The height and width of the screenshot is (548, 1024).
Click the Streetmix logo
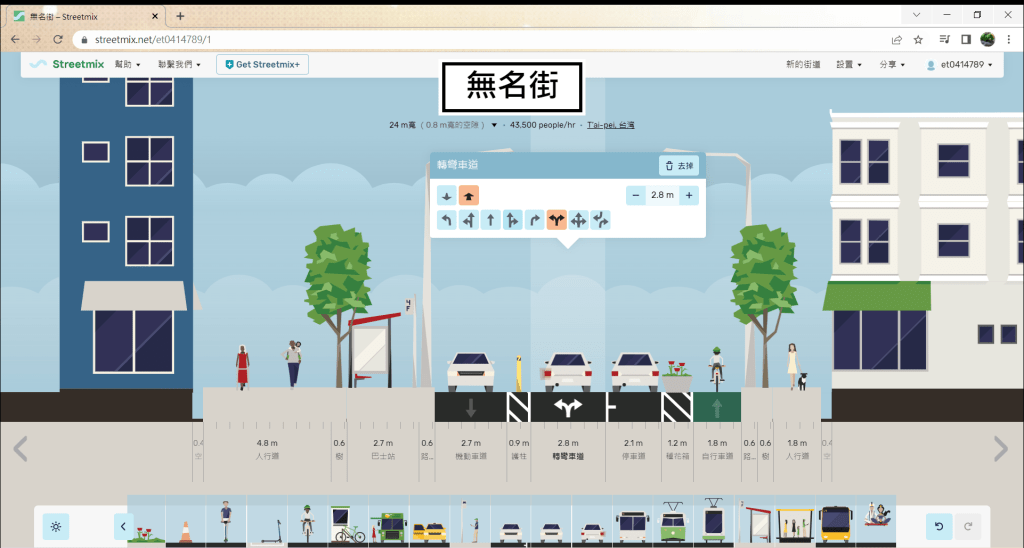click(68, 64)
